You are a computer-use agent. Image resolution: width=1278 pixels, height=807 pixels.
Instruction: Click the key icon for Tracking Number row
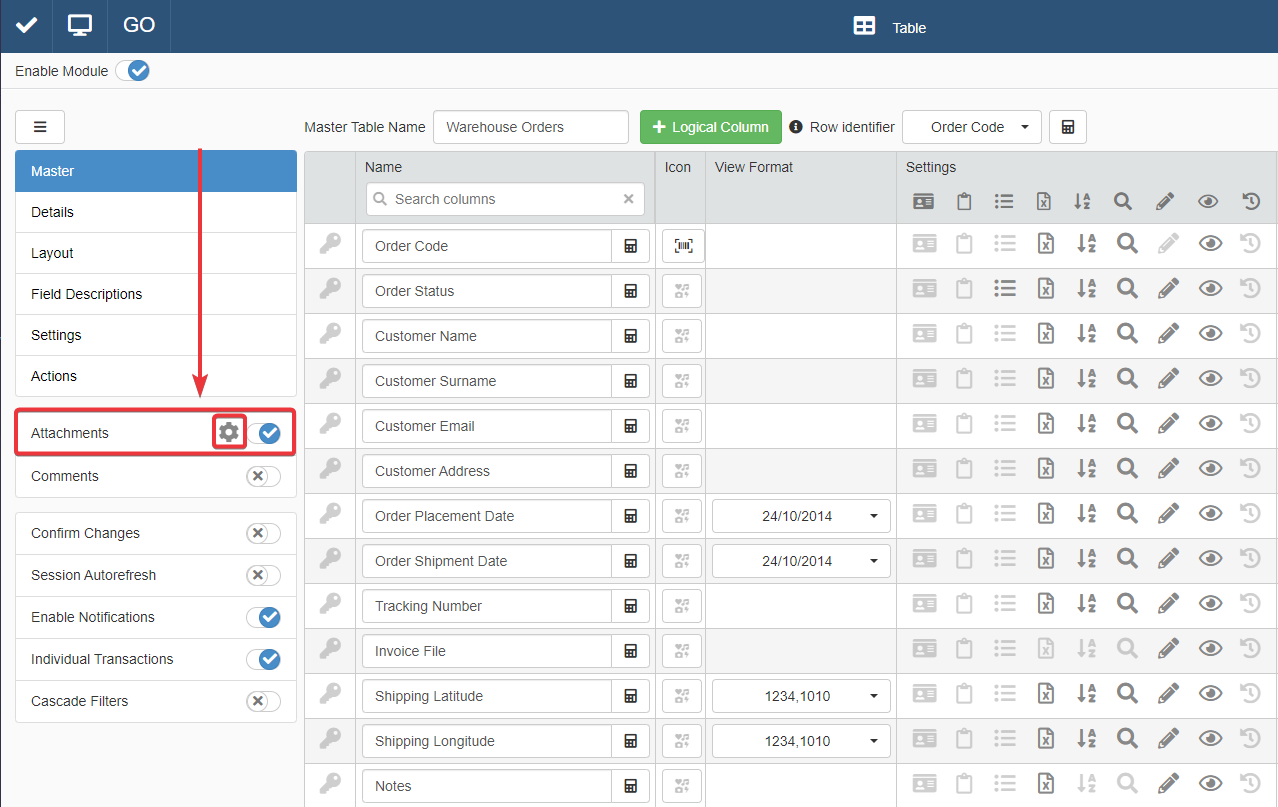point(329,604)
